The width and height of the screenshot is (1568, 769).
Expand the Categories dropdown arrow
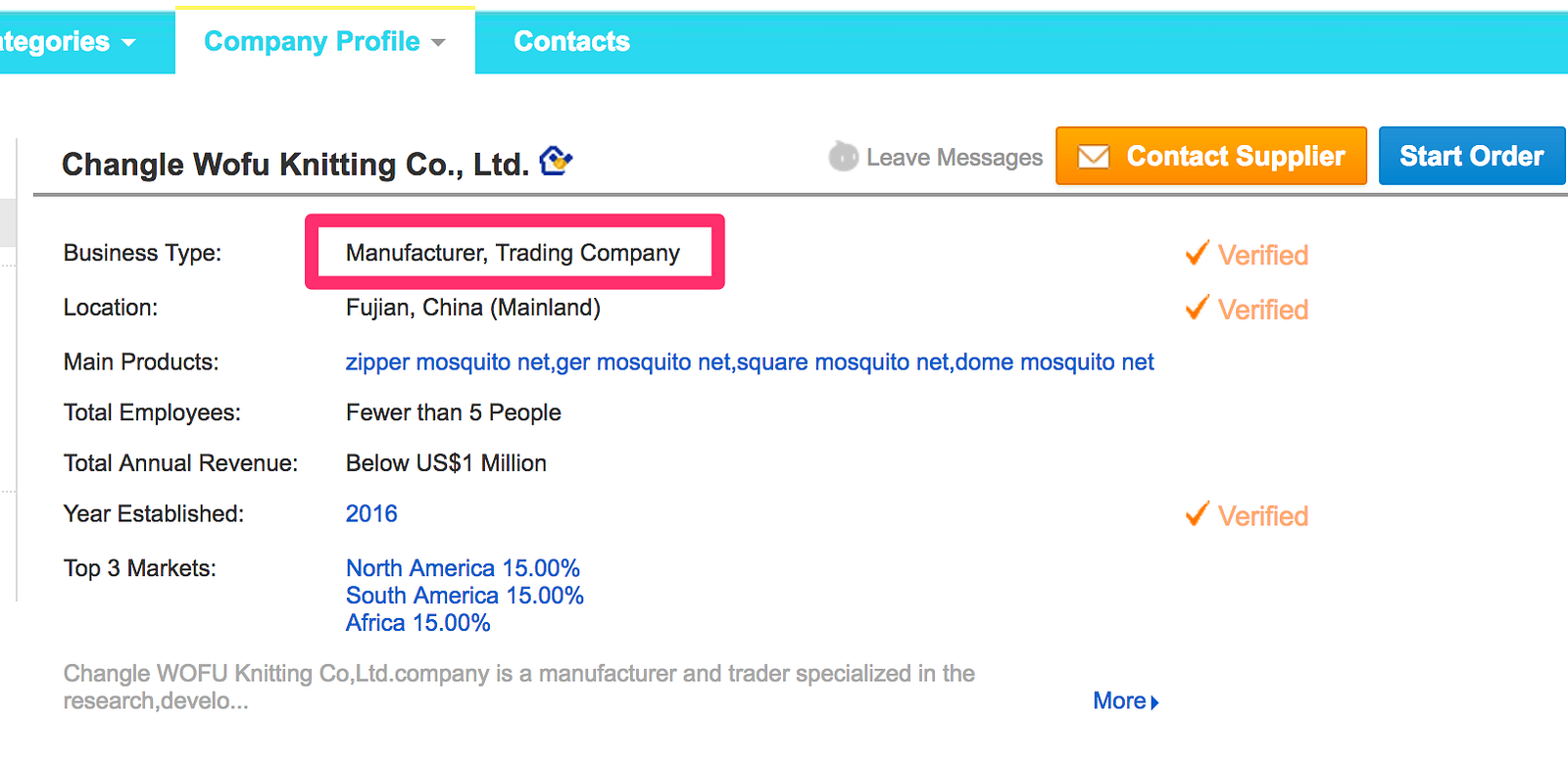(128, 43)
